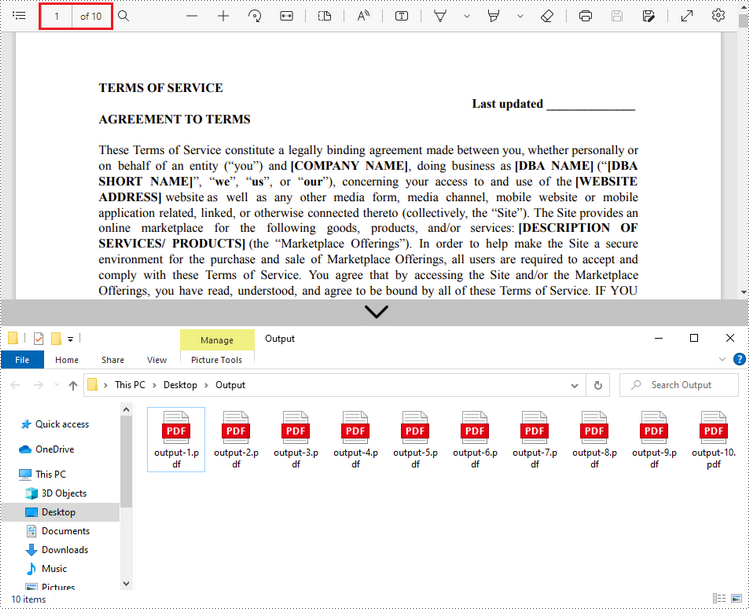
Task: Open the Share ribbon tab
Action: (x=113, y=360)
